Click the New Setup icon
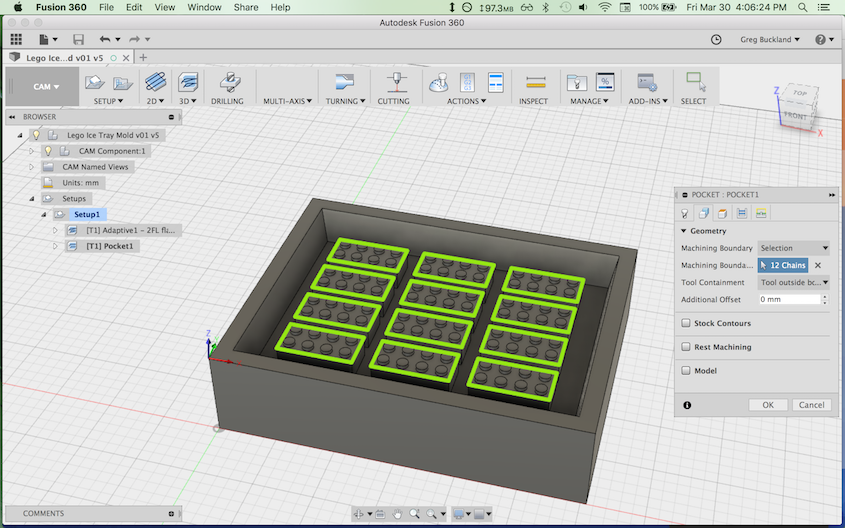 [x=94, y=82]
